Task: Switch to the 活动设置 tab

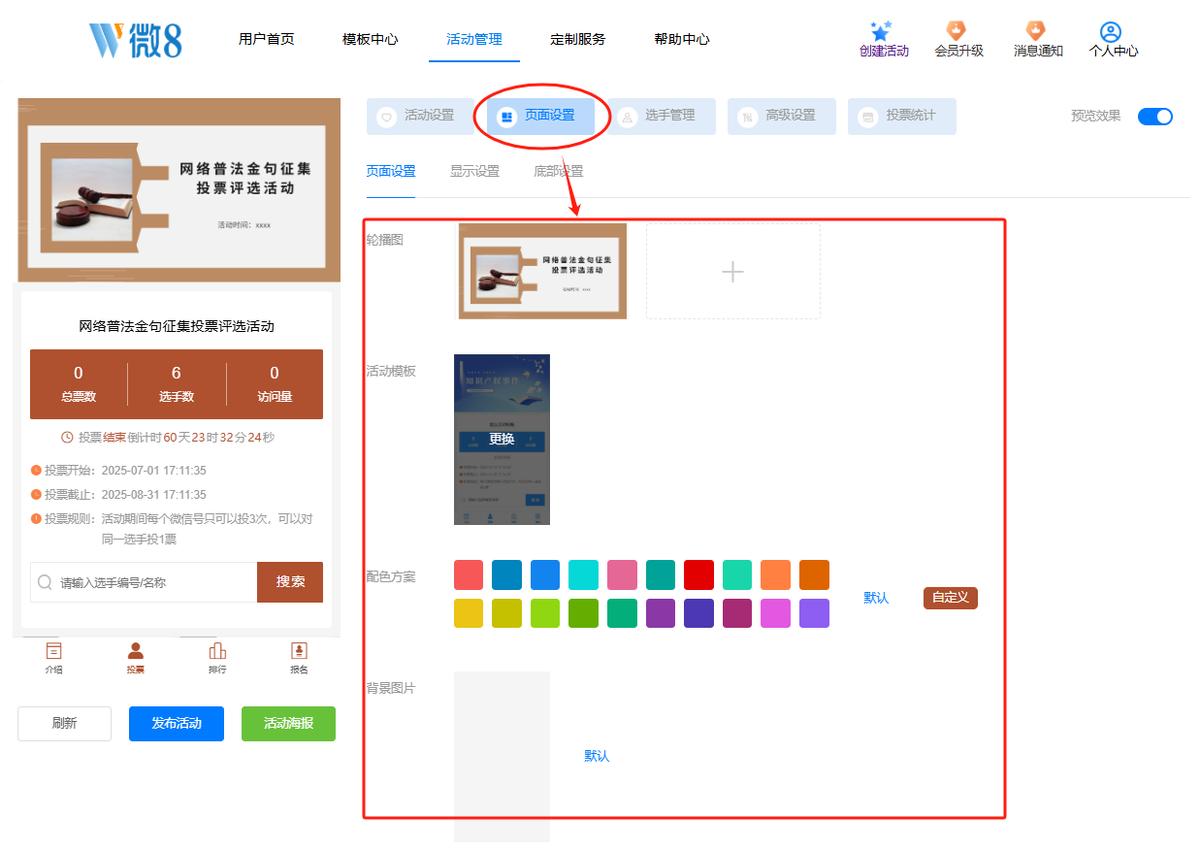Action: point(419,116)
